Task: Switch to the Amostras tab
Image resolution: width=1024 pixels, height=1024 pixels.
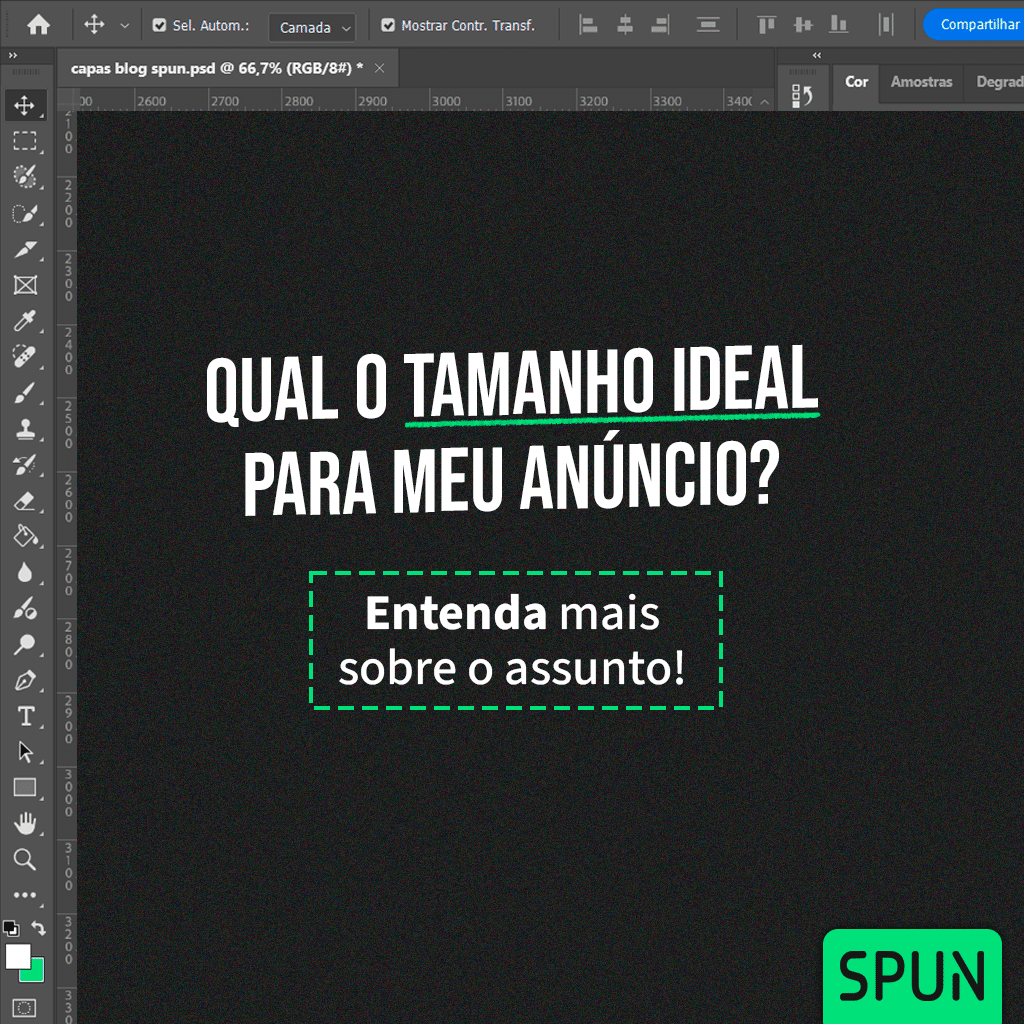Action: (921, 82)
